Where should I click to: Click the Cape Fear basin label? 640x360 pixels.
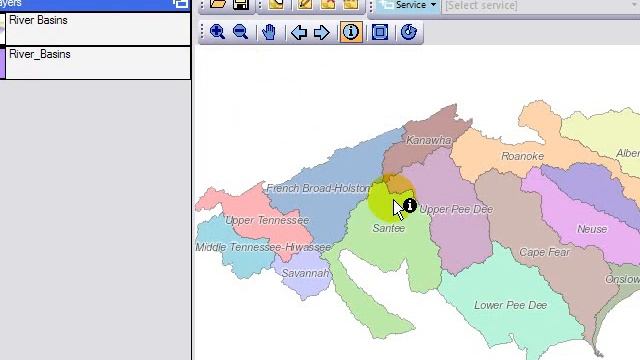pyautogui.click(x=544, y=252)
